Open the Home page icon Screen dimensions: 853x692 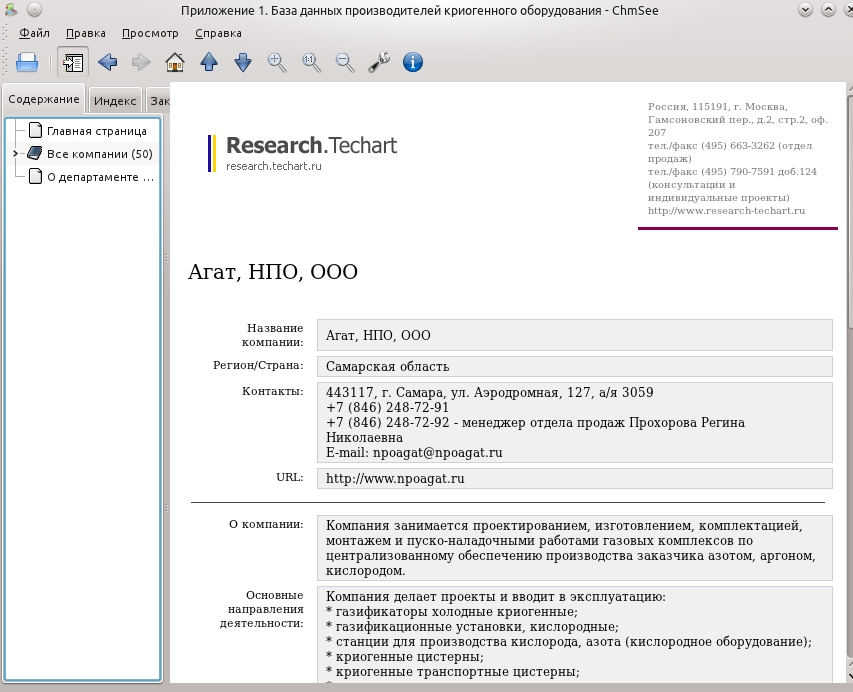[x=175, y=63]
